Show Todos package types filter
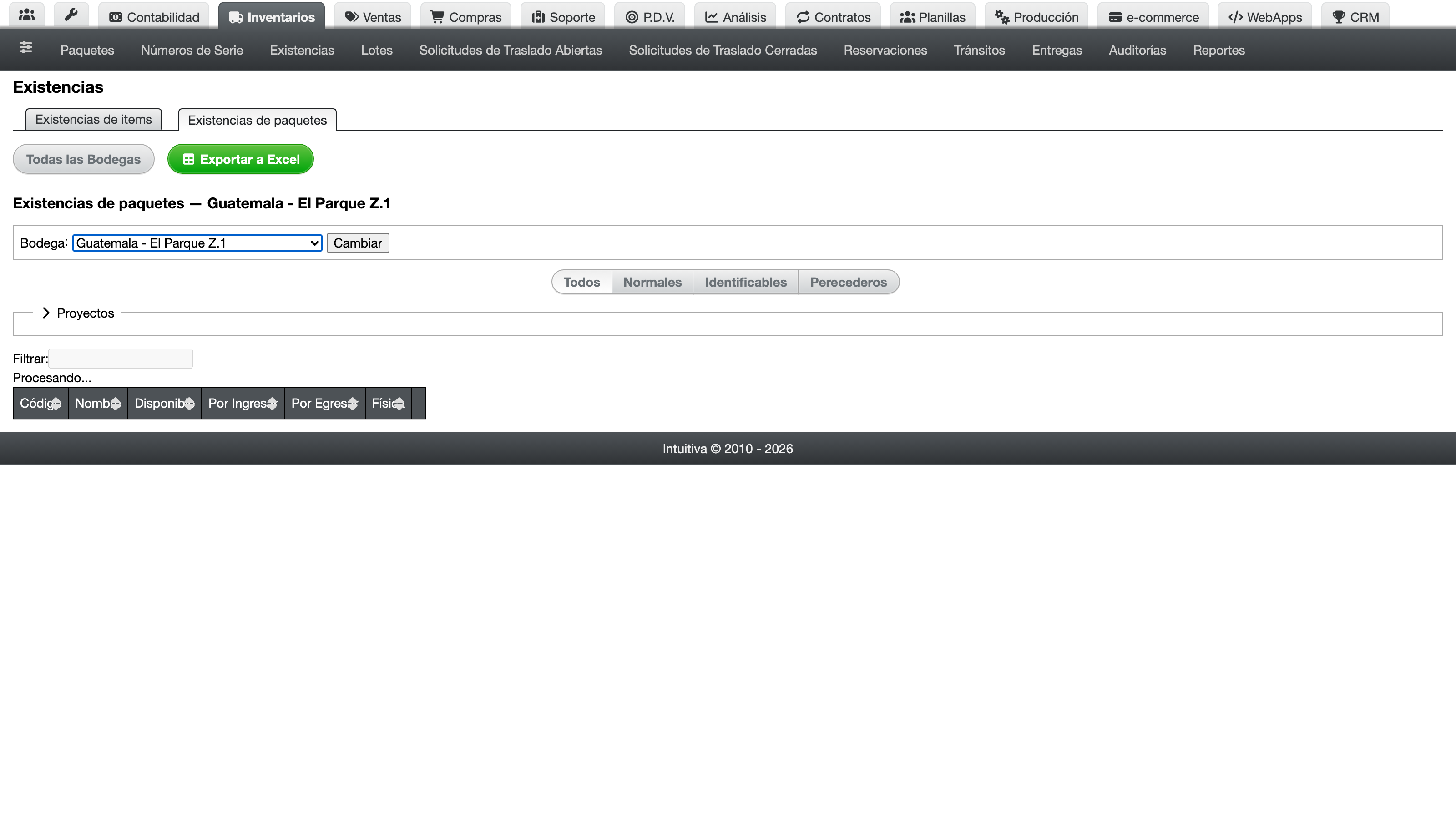The width and height of the screenshot is (1456, 819). (581, 282)
